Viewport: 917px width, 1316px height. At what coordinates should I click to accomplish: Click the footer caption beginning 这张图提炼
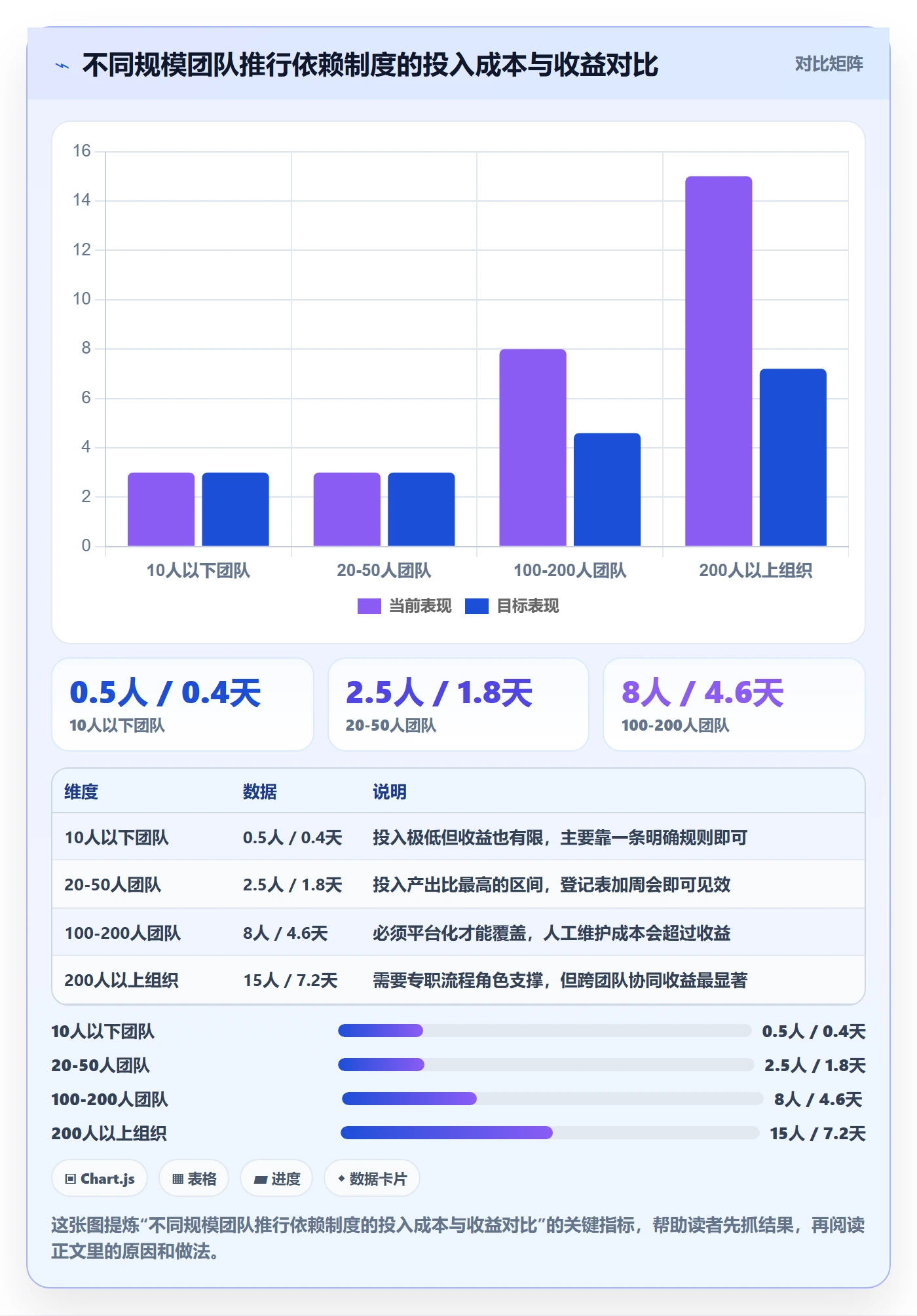pyautogui.click(x=458, y=1238)
